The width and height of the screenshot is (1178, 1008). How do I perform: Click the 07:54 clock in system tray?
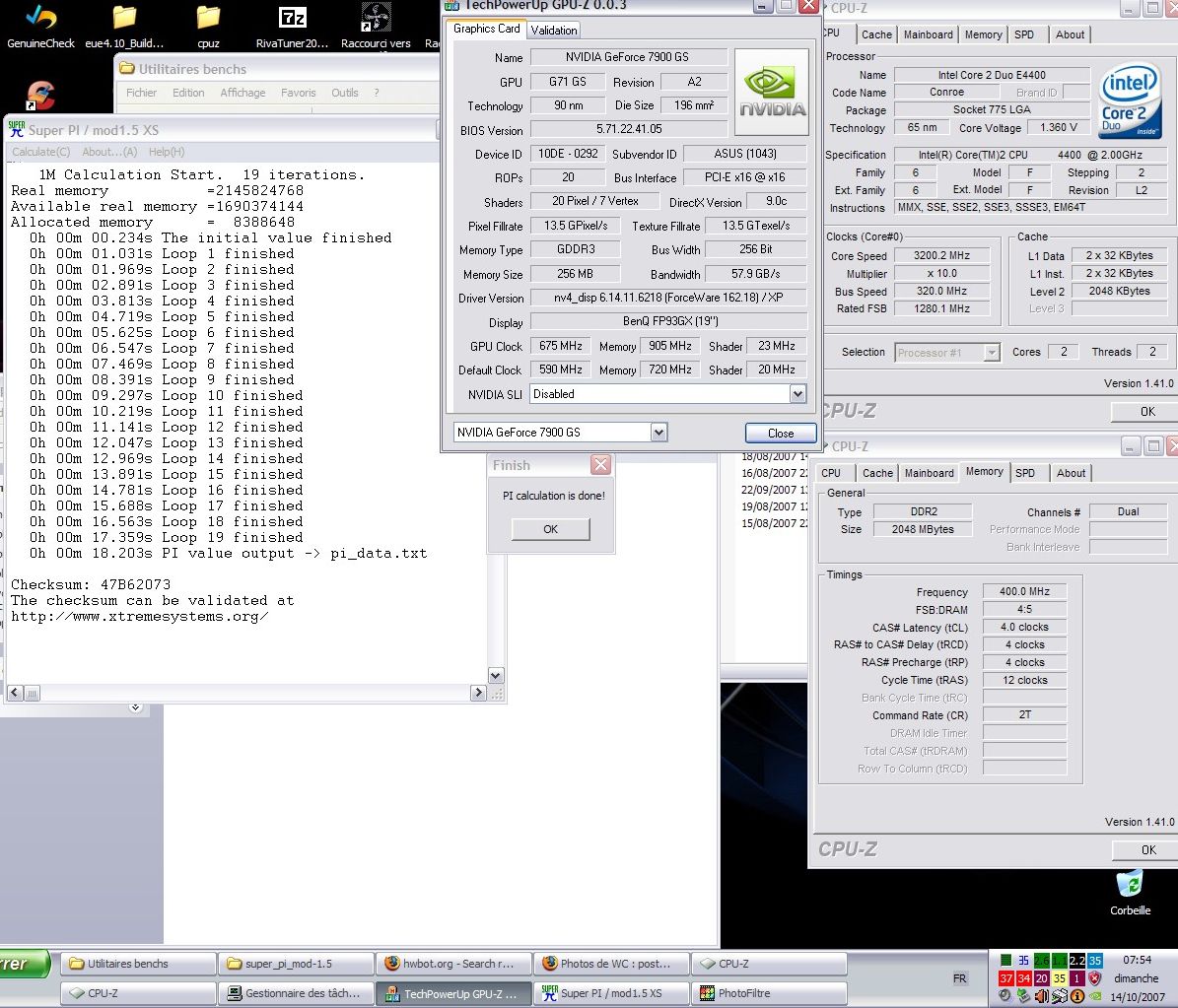click(1137, 960)
